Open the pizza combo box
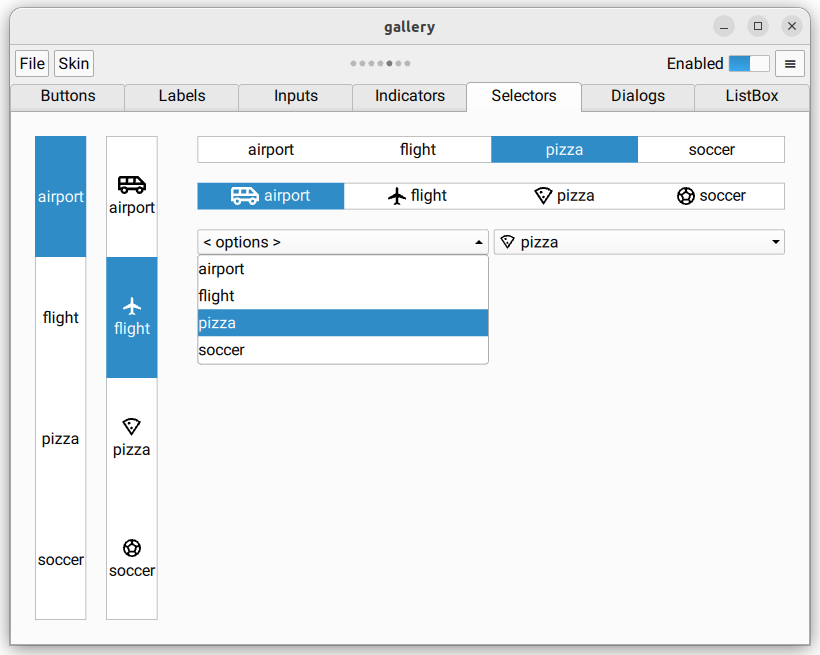The width and height of the screenshot is (820, 655). pyautogui.click(x=639, y=242)
